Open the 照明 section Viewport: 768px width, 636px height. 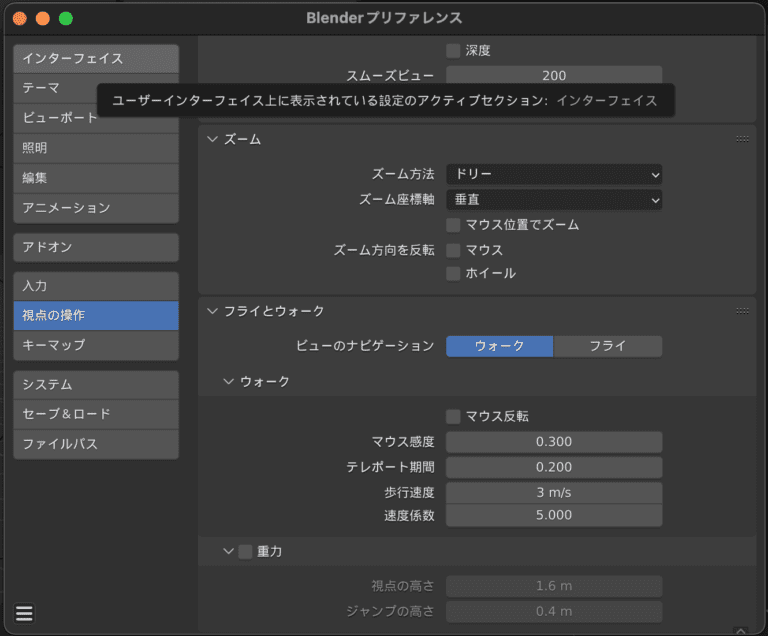pyautogui.click(x=96, y=148)
